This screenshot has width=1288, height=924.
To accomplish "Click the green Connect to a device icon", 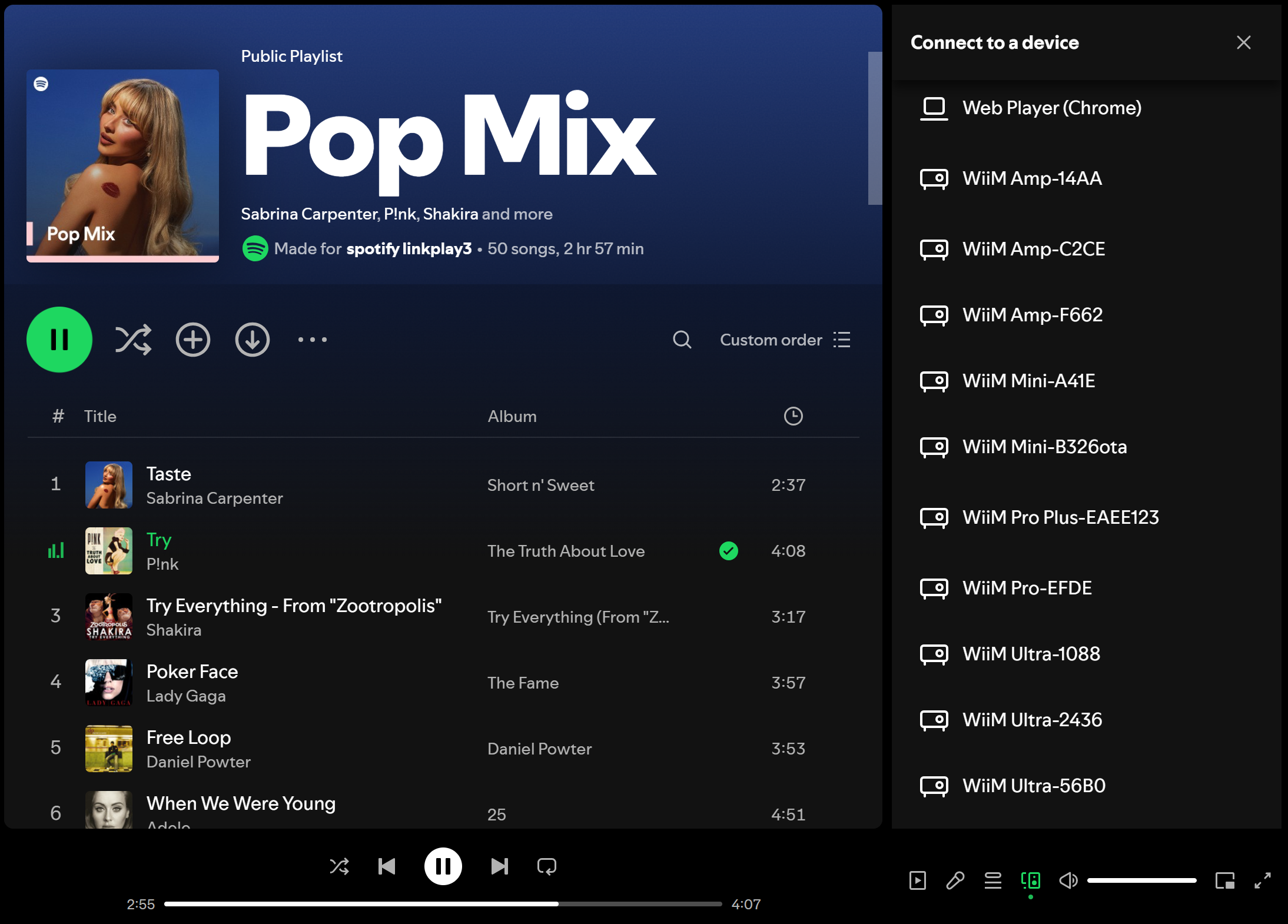I will click(1030, 880).
